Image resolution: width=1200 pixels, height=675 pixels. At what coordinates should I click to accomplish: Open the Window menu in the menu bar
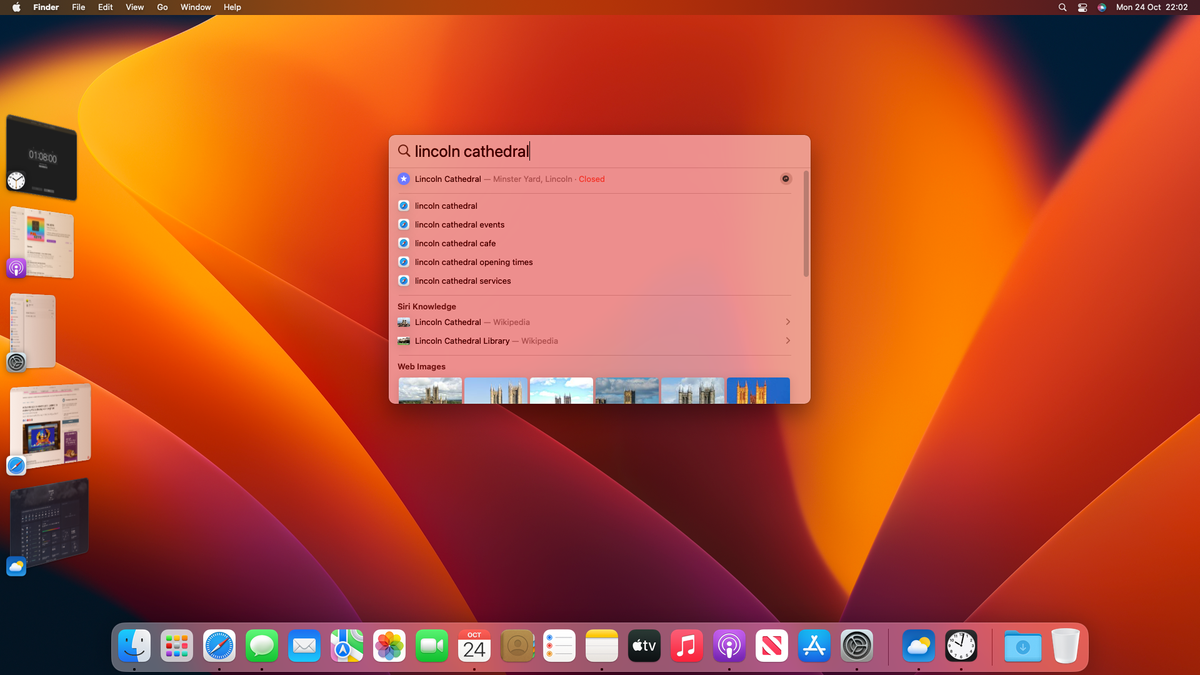click(x=194, y=7)
